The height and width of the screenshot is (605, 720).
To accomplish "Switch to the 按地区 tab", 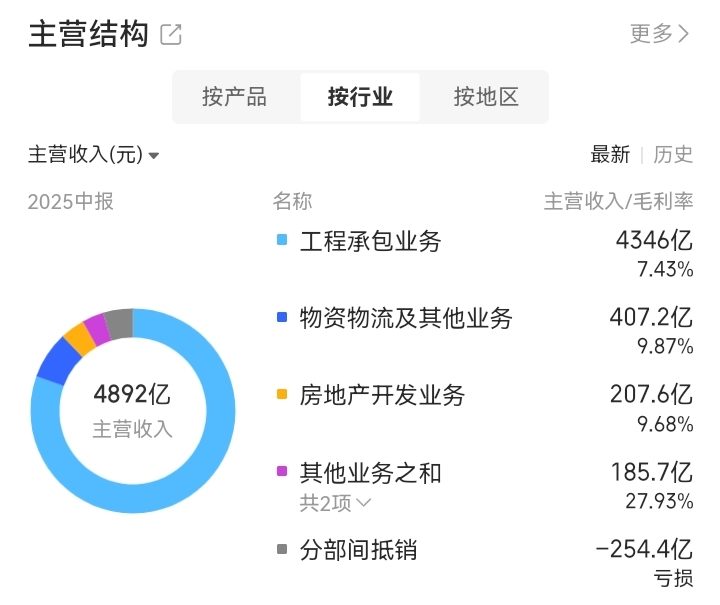I will click(486, 97).
